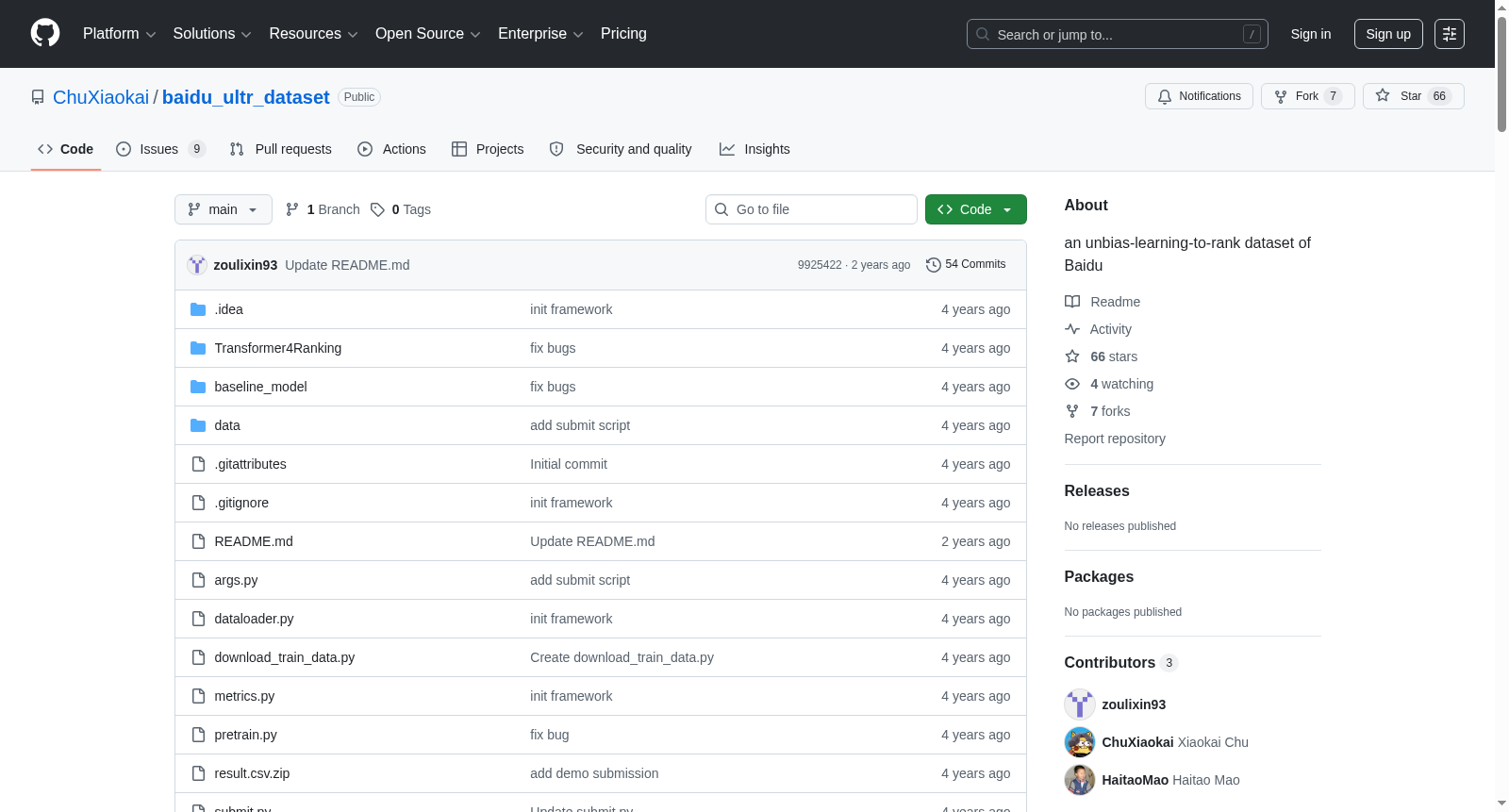Click the 54 Commits history link

point(966,264)
